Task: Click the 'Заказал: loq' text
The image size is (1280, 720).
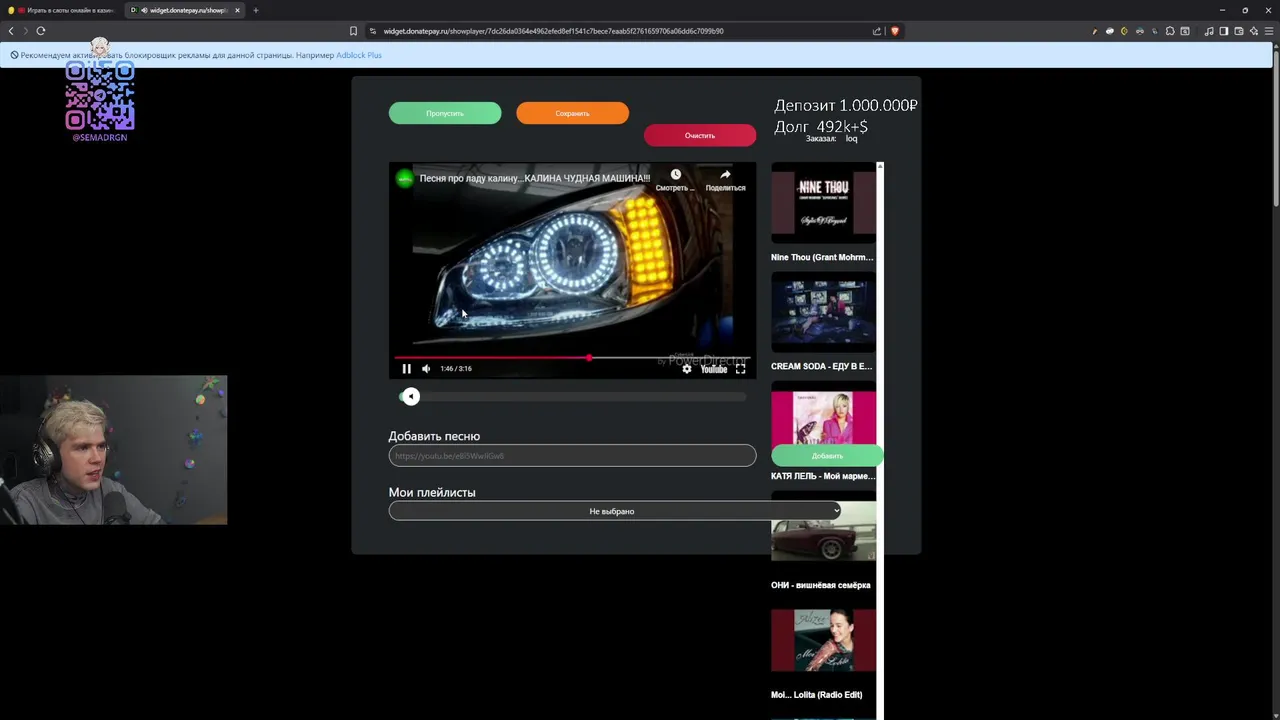Action: [832, 139]
